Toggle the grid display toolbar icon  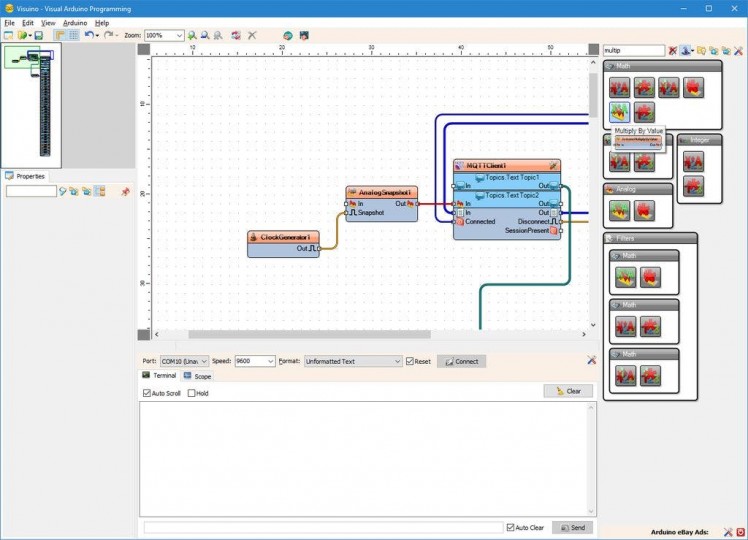tap(73, 35)
